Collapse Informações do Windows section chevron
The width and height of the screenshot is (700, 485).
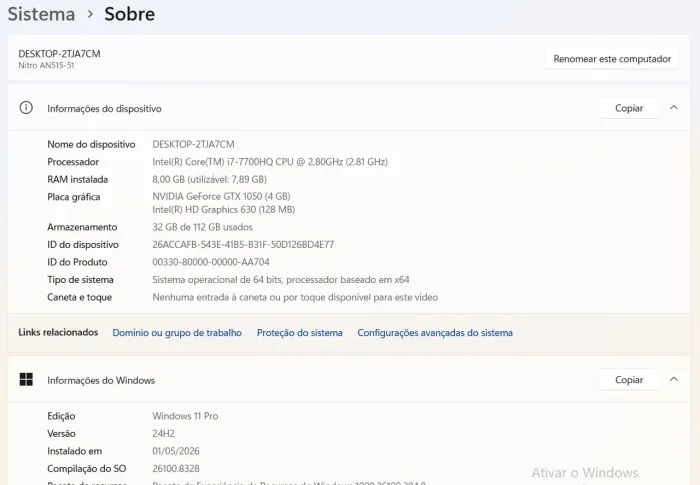click(x=674, y=379)
